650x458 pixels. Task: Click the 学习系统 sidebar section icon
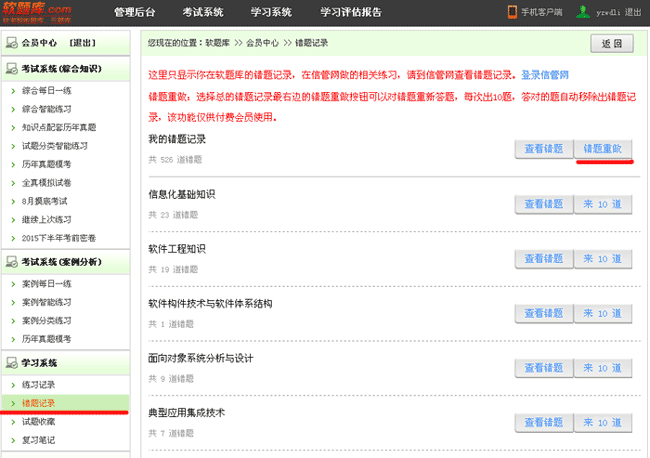(11, 362)
